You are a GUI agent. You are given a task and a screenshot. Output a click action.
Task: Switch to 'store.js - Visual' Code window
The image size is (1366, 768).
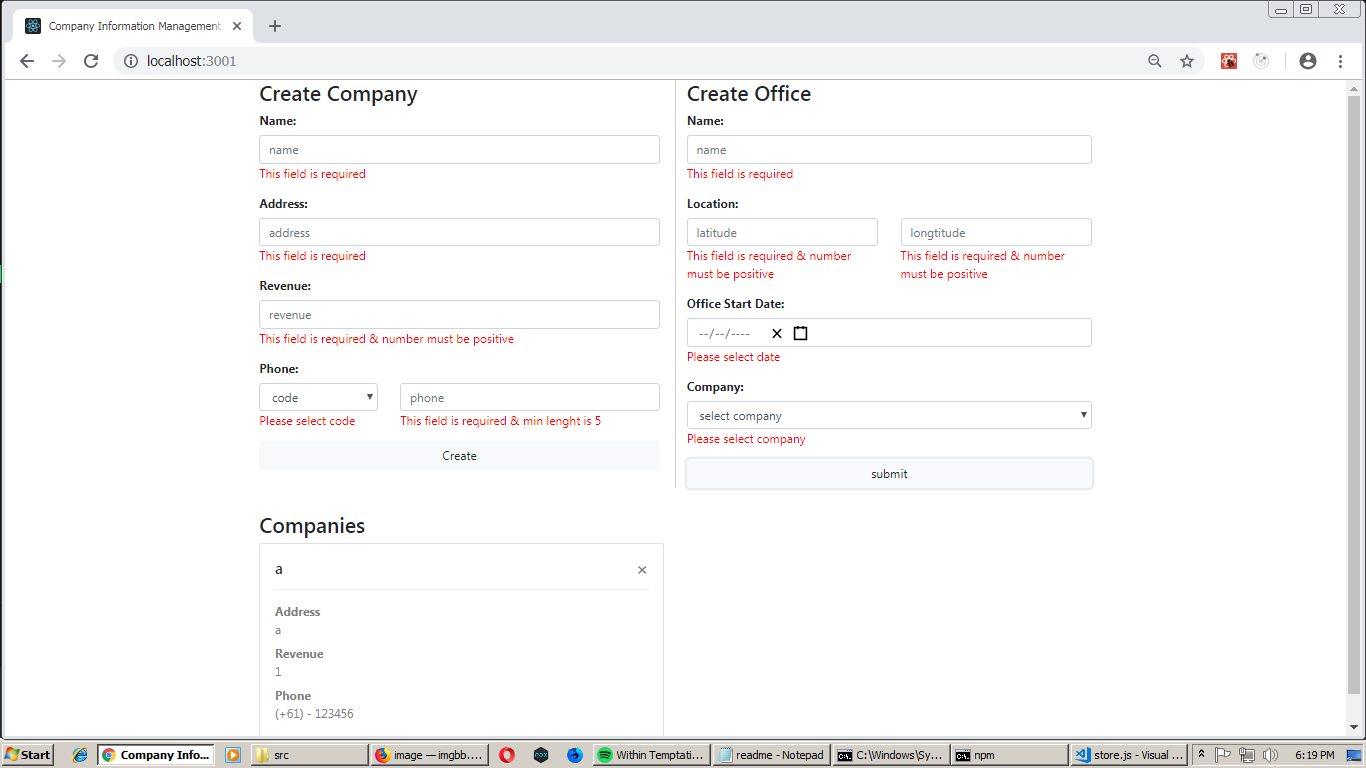1129,755
